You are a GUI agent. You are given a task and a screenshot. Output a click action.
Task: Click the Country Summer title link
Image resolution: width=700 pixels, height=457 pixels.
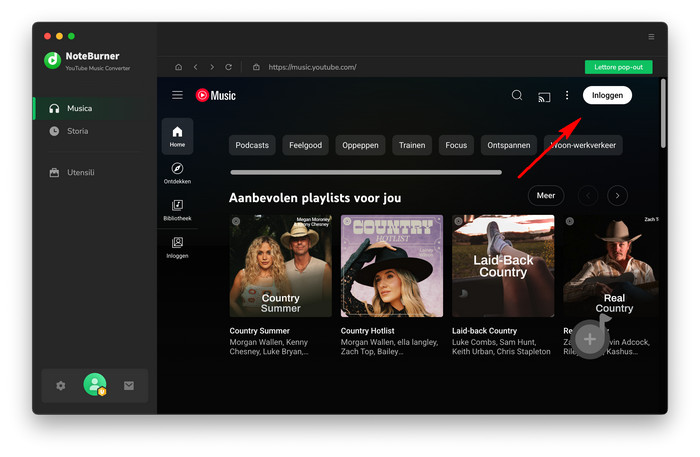(x=259, y=331)
